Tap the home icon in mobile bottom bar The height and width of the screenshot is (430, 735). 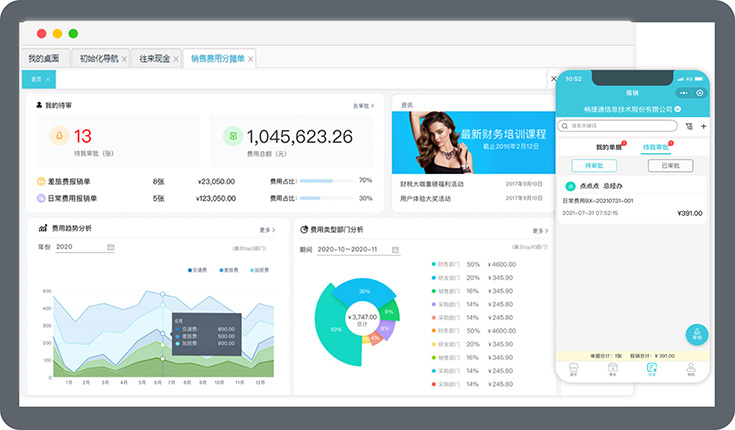pyautogui.click(x=574, y=368)
